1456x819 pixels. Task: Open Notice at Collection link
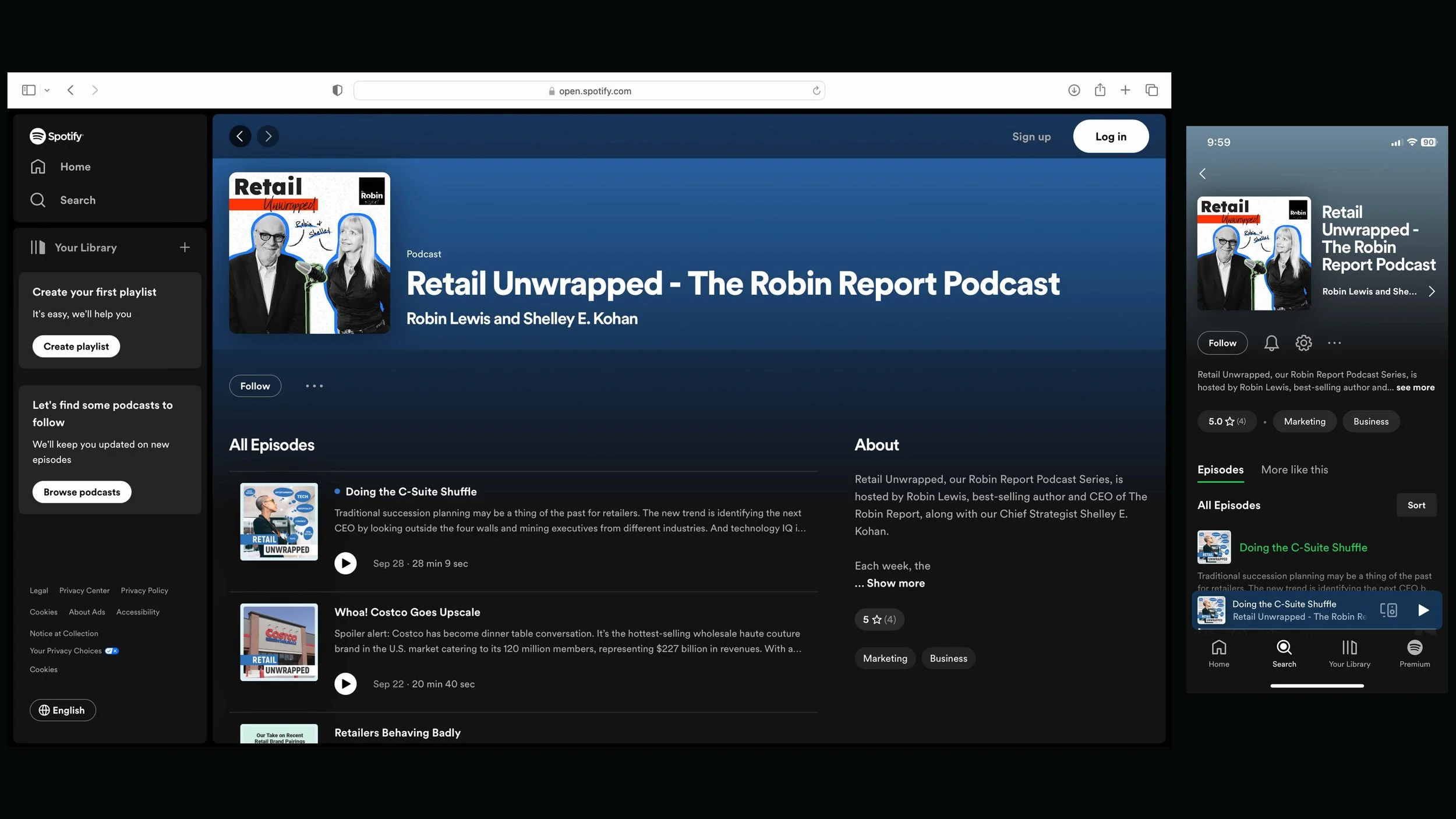click(64, 634)
